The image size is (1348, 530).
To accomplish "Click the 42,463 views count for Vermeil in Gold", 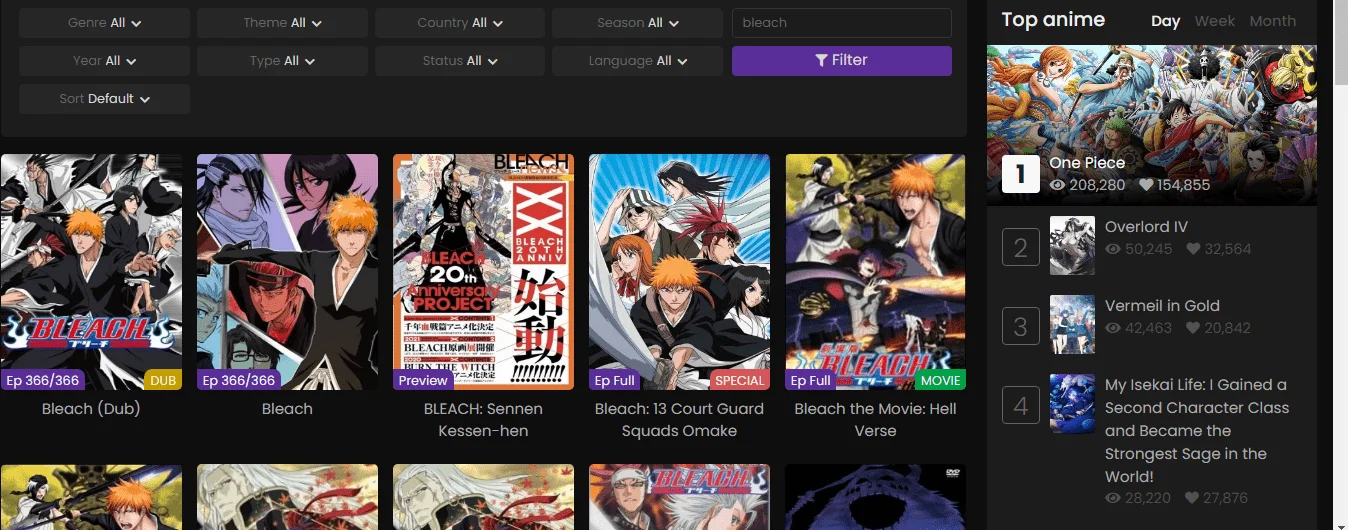I will (x=1149, y=328).
